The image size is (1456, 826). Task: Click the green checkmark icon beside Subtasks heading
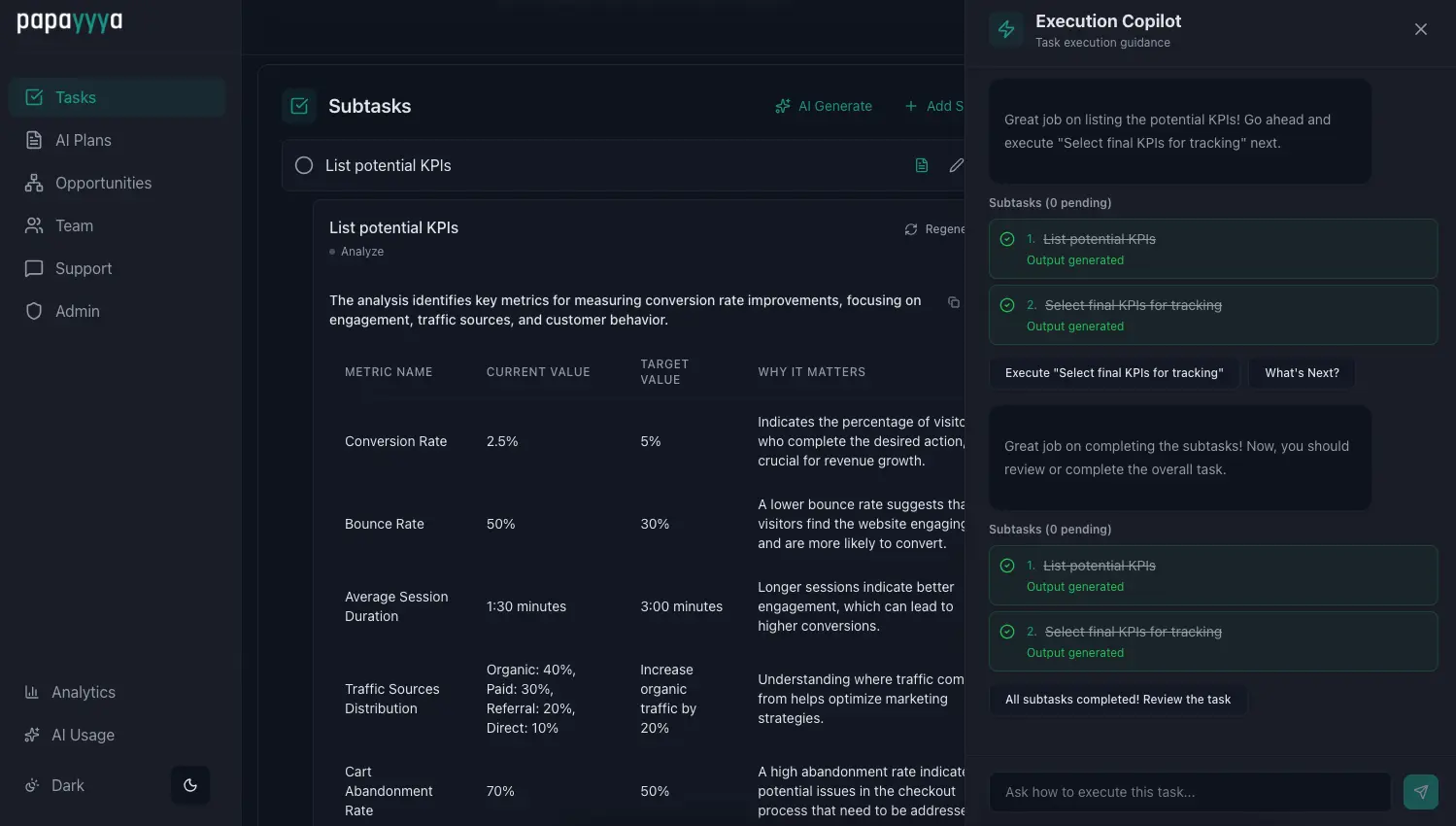298,105
